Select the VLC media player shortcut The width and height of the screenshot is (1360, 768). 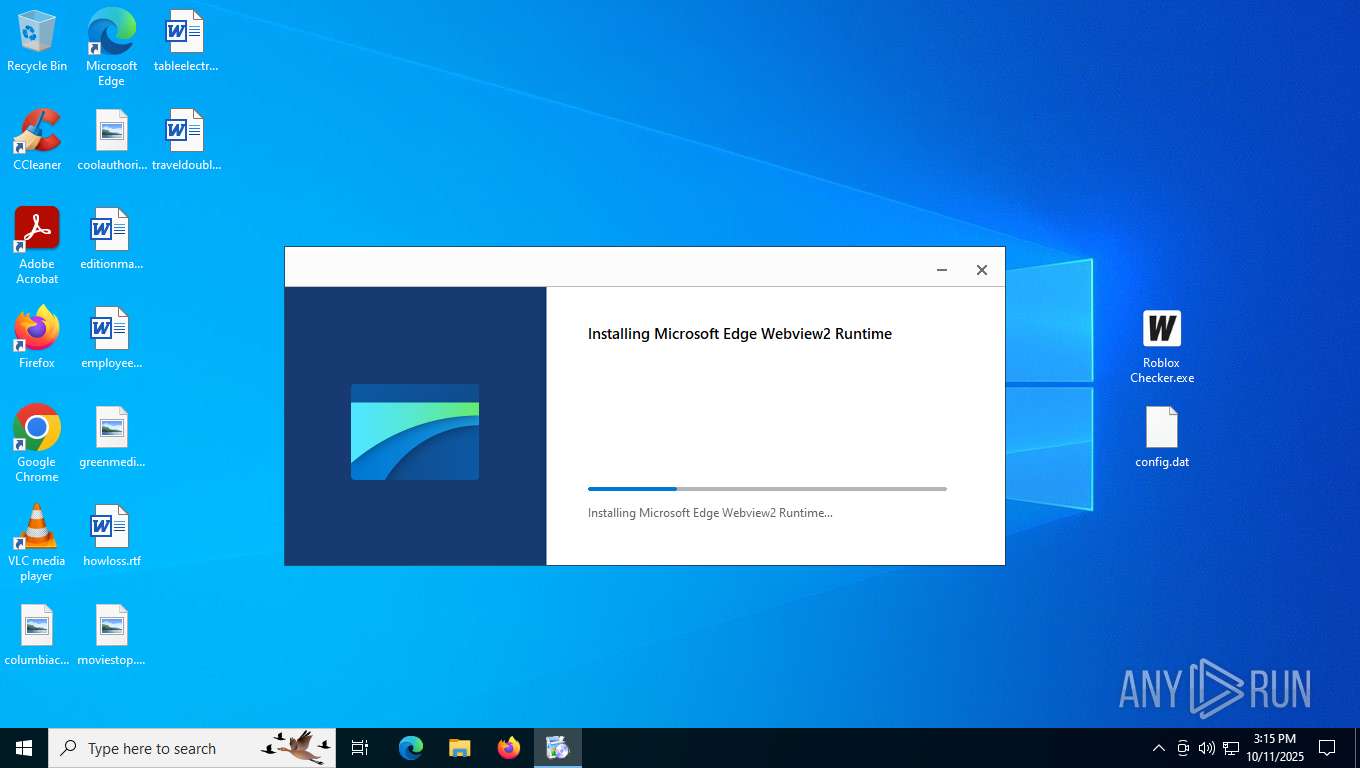pyautogui.click(x=37, y=543)
